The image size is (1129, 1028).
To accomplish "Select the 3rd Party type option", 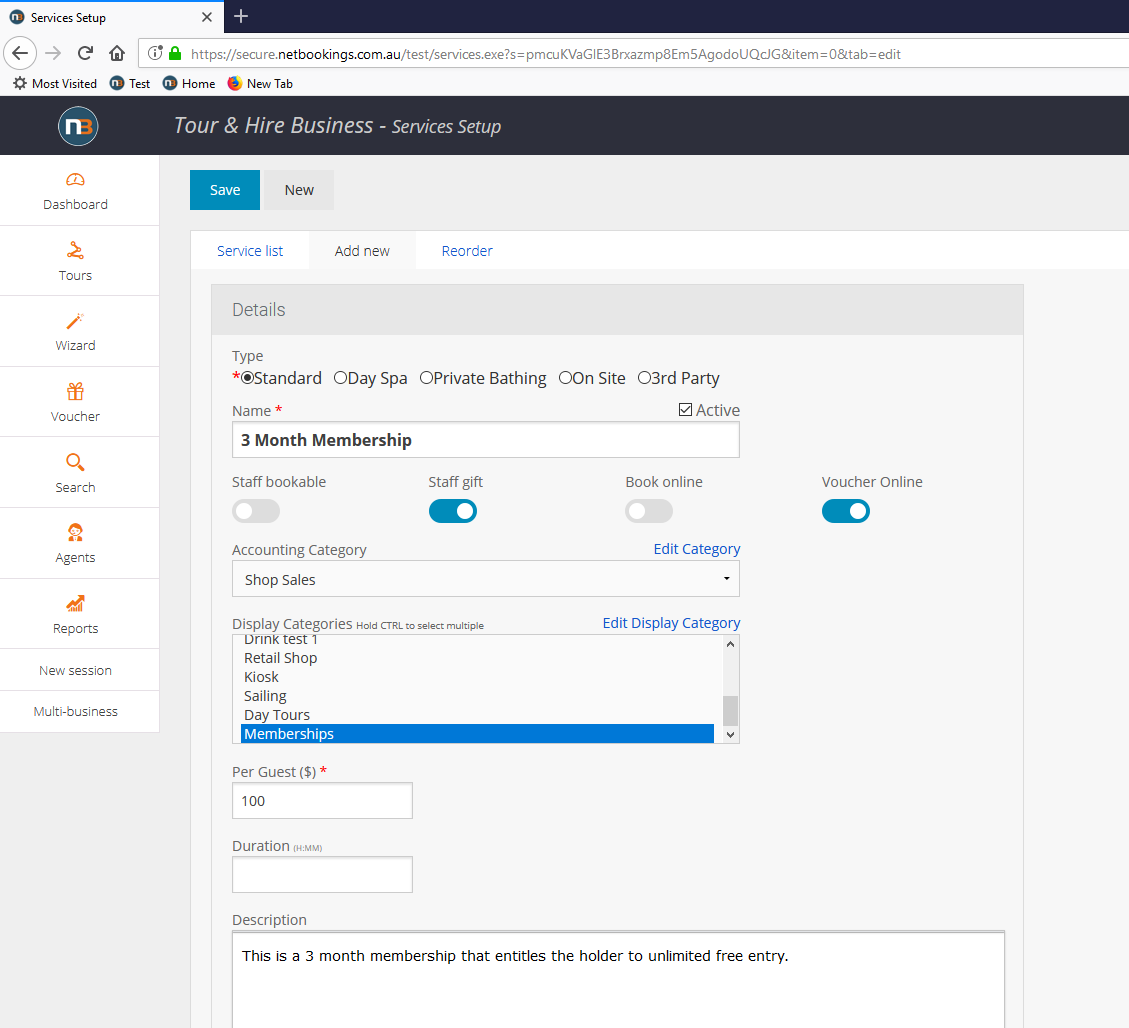I will click(x=644, y=378).
